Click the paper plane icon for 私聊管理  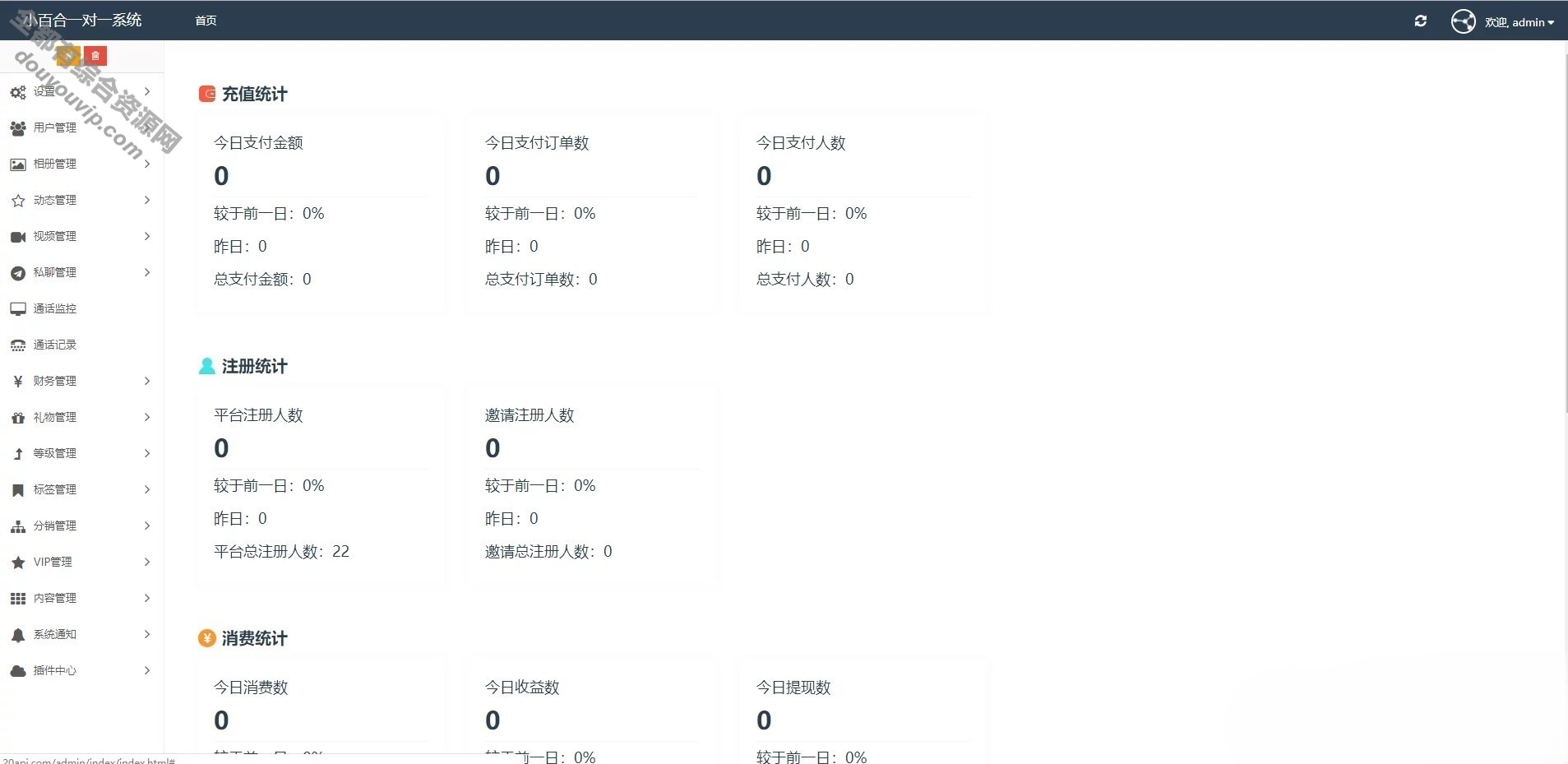click(18, 273)
